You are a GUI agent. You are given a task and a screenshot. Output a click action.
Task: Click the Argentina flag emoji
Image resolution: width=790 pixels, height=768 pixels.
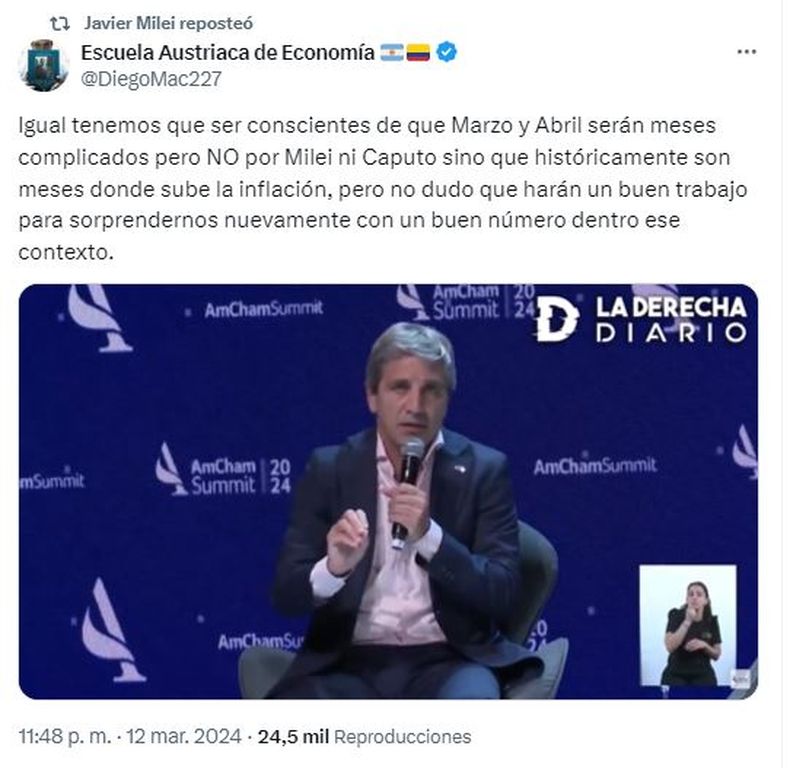pyautogui.click(x=391, y=52)
